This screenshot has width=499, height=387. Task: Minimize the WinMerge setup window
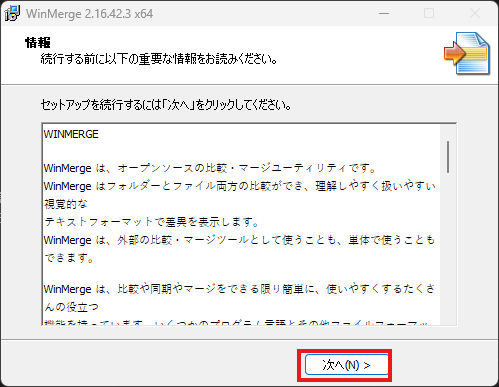(384, 13)
